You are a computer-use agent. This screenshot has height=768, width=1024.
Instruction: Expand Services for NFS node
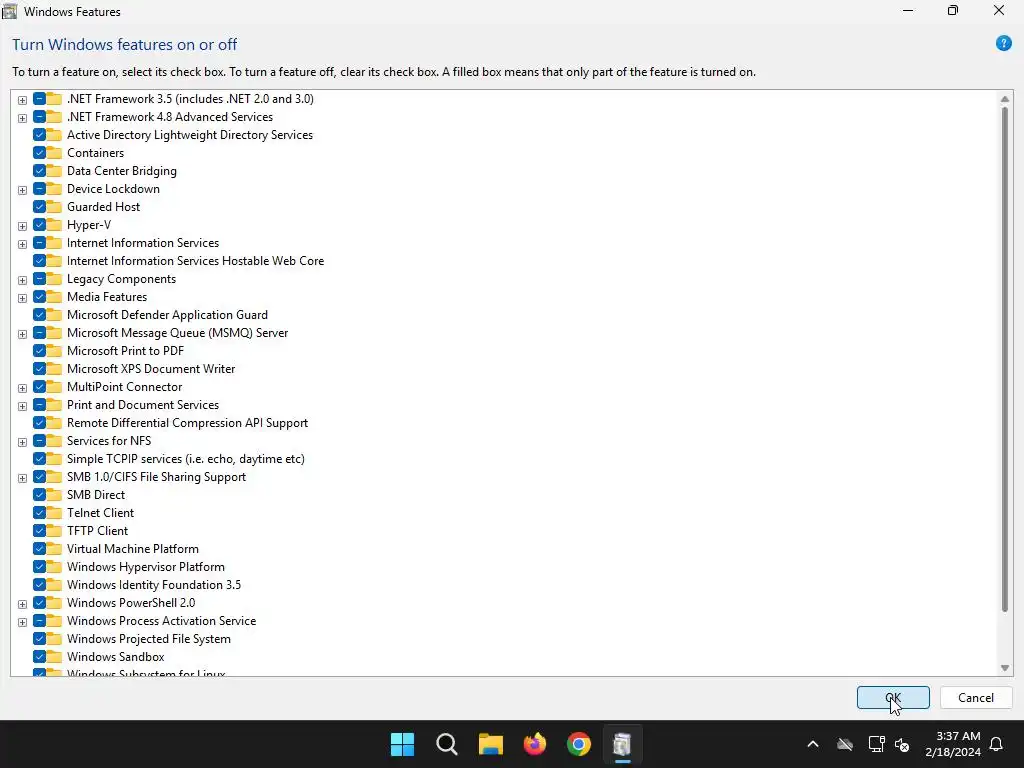point(22,442)
